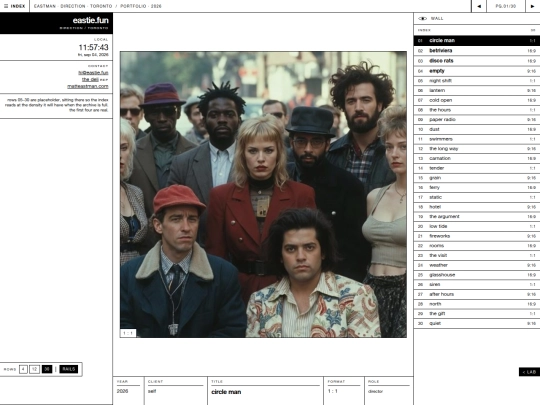Select index row 01 circle man
The image size is (540, 405).
[477, 41]
